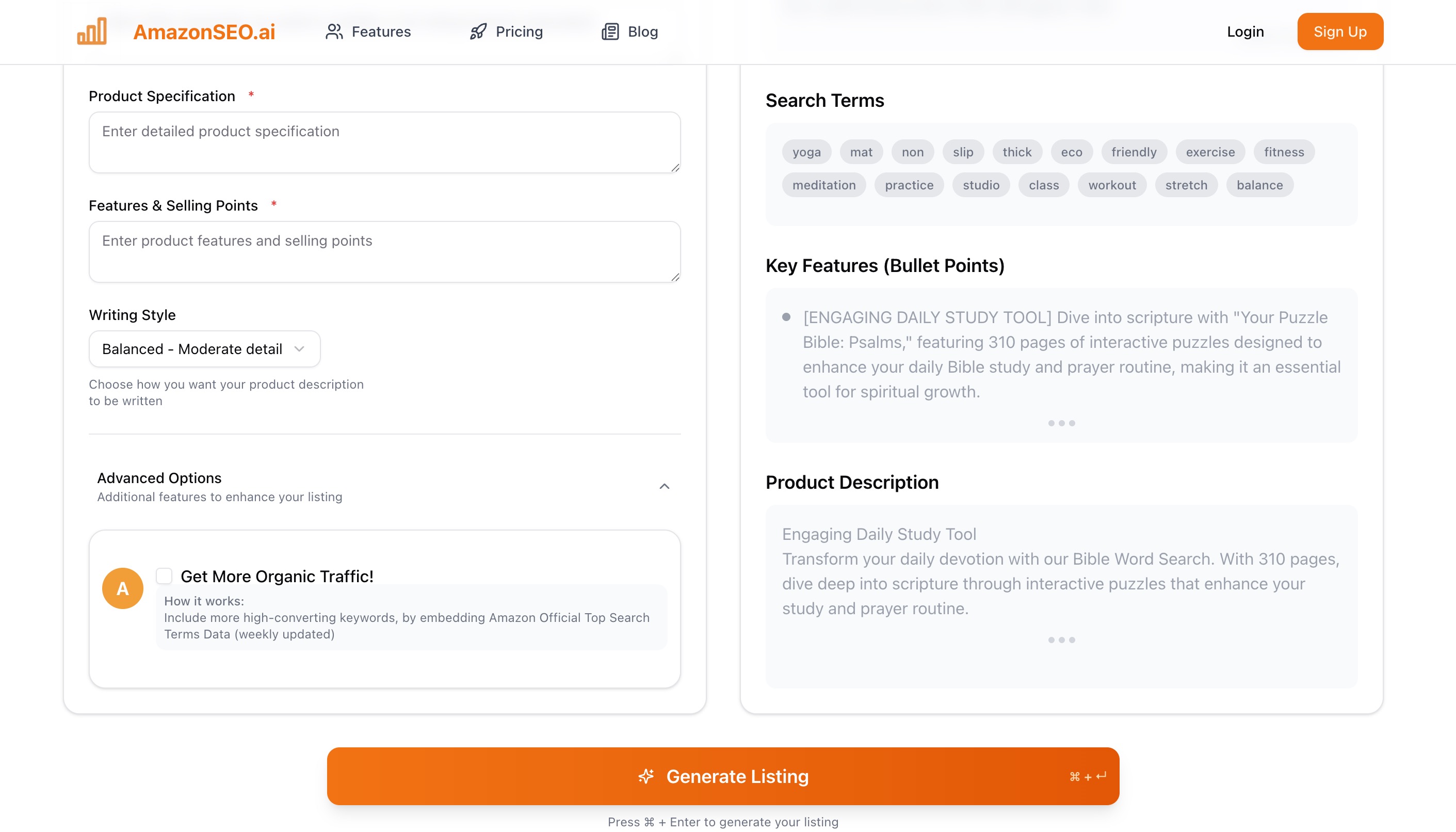Open the Writing Style dropdown
This screenshot has width=1456, height=832.
204,348
